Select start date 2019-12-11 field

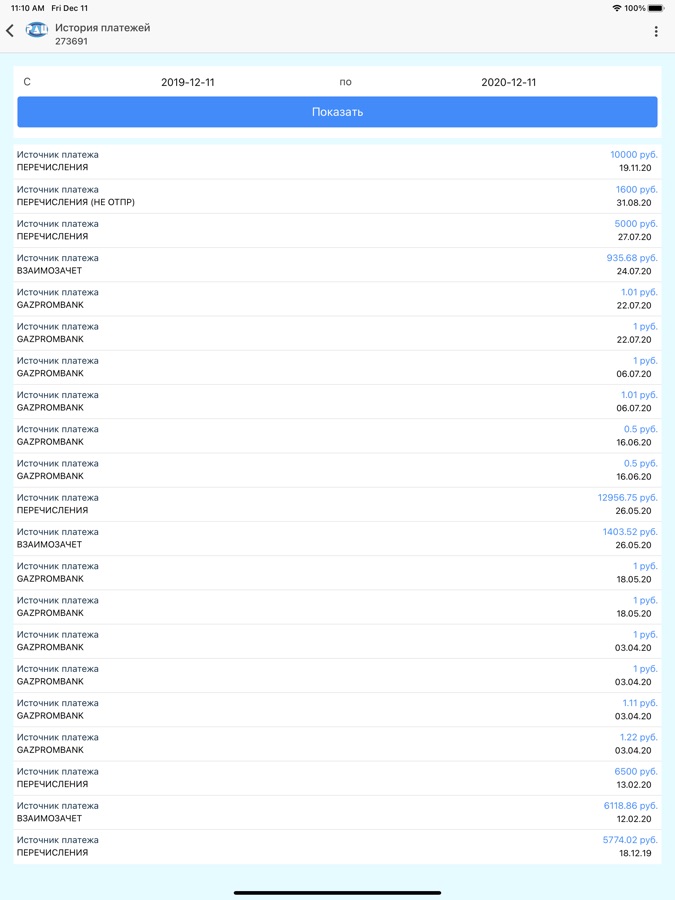pyautogui.click(x=188, y=82)
